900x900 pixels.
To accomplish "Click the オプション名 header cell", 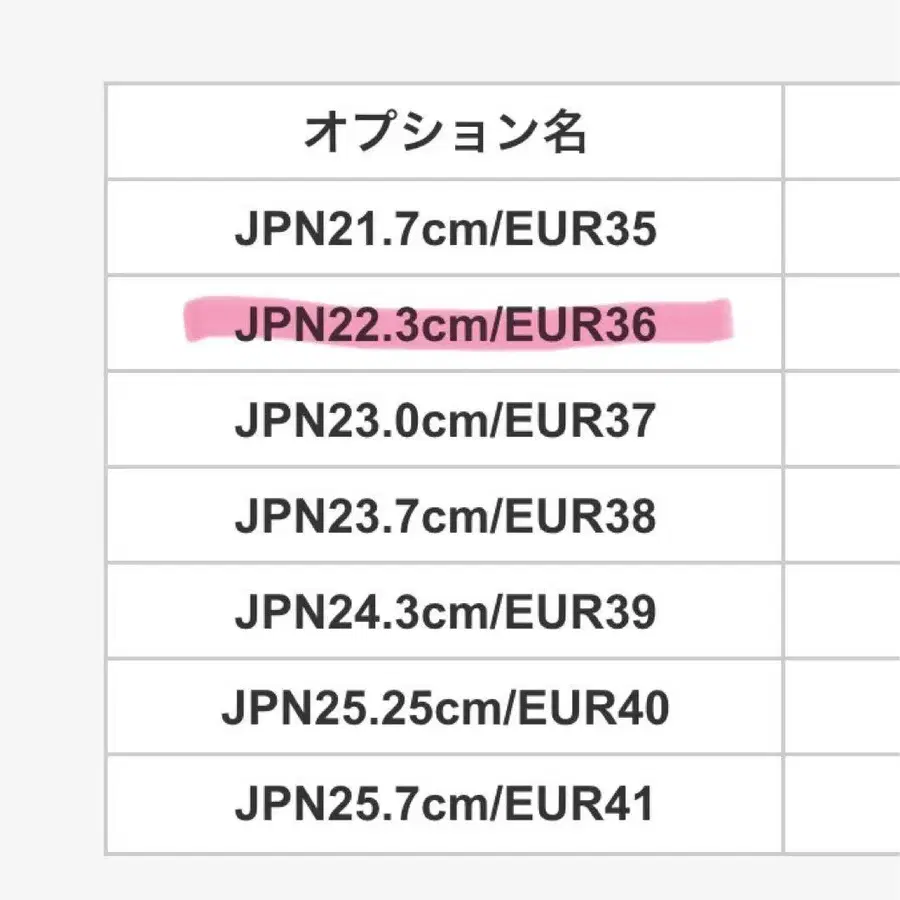I will pyautogui.click(x=445, y=132).
